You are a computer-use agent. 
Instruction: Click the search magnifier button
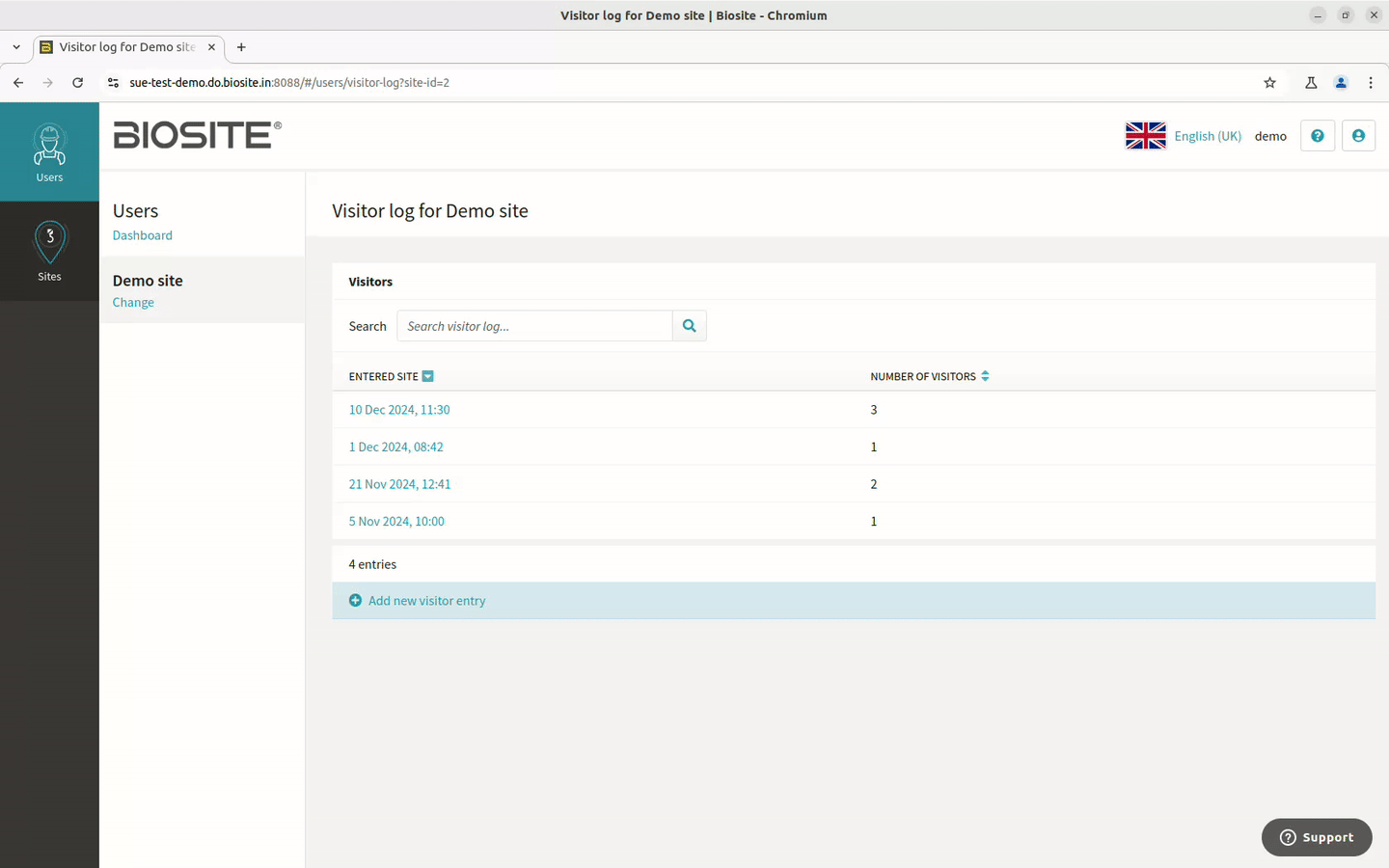click(690, 326)
